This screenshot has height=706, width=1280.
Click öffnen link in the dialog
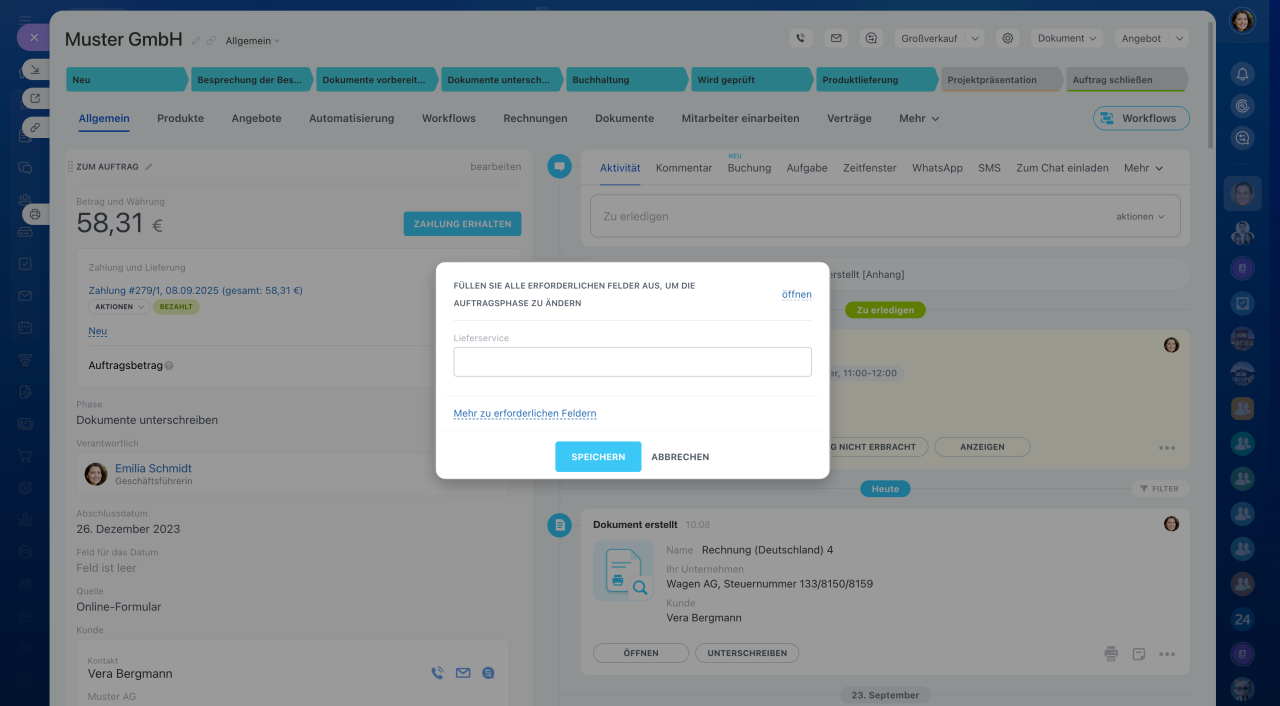tap(797, 294)
